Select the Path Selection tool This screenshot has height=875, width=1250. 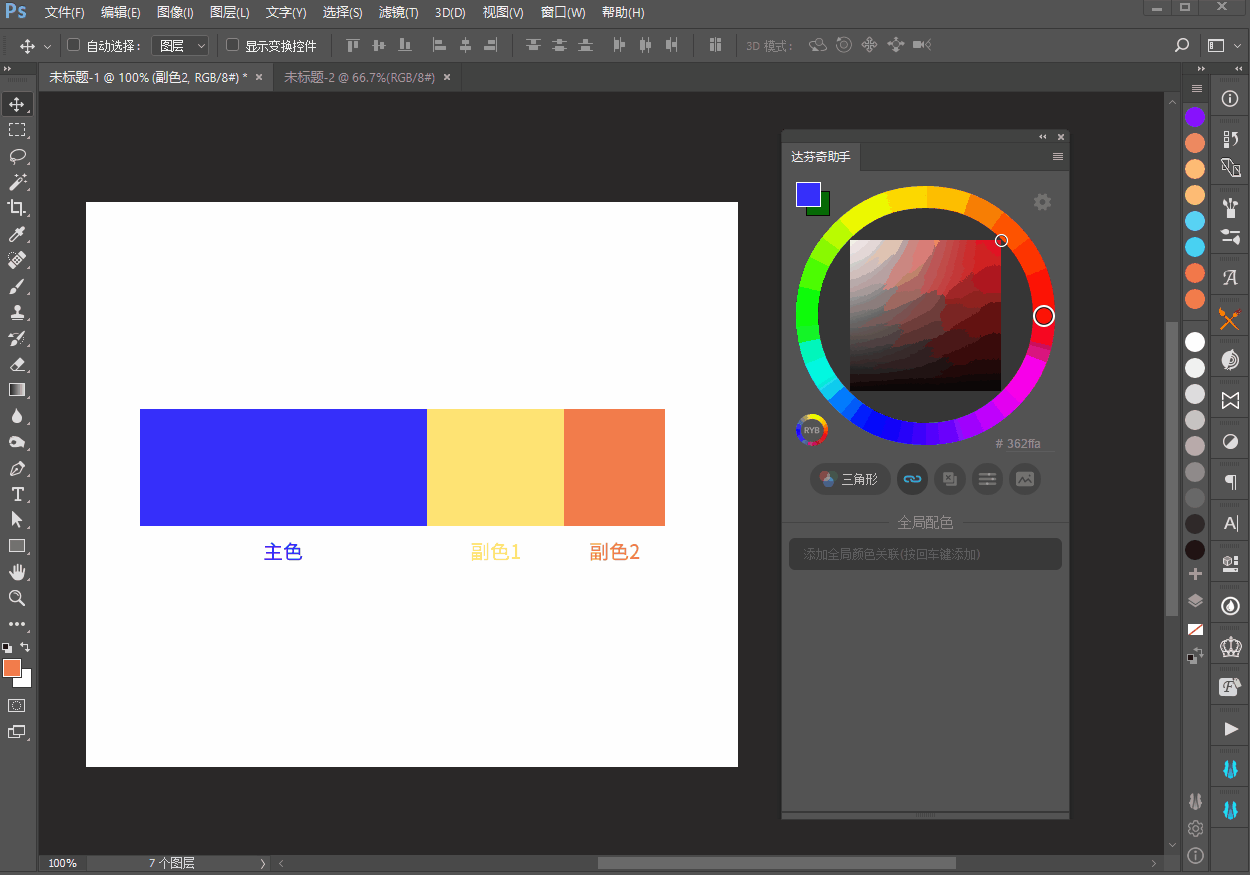17,520
